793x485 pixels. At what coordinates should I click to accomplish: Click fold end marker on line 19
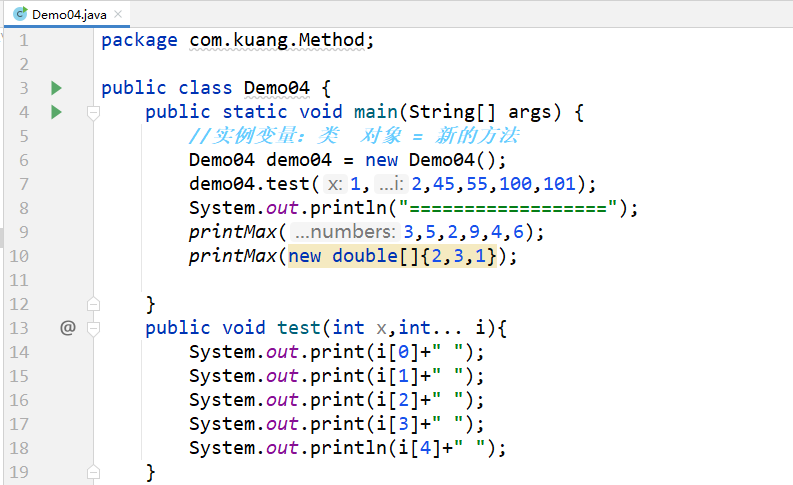(x=93, y=472)
